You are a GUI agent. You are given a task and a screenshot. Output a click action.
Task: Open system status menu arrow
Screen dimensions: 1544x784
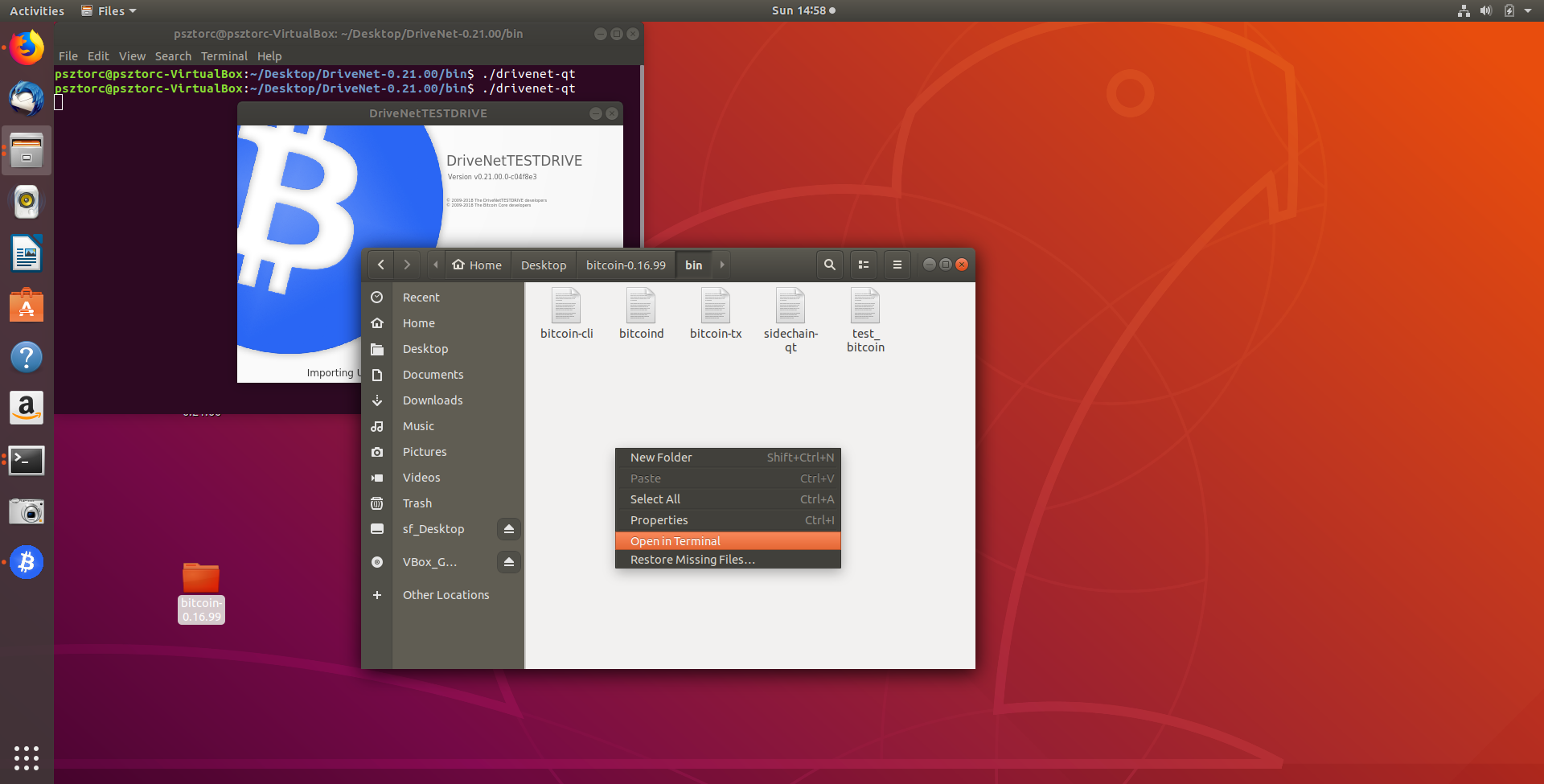click(x=1528, y=10)
